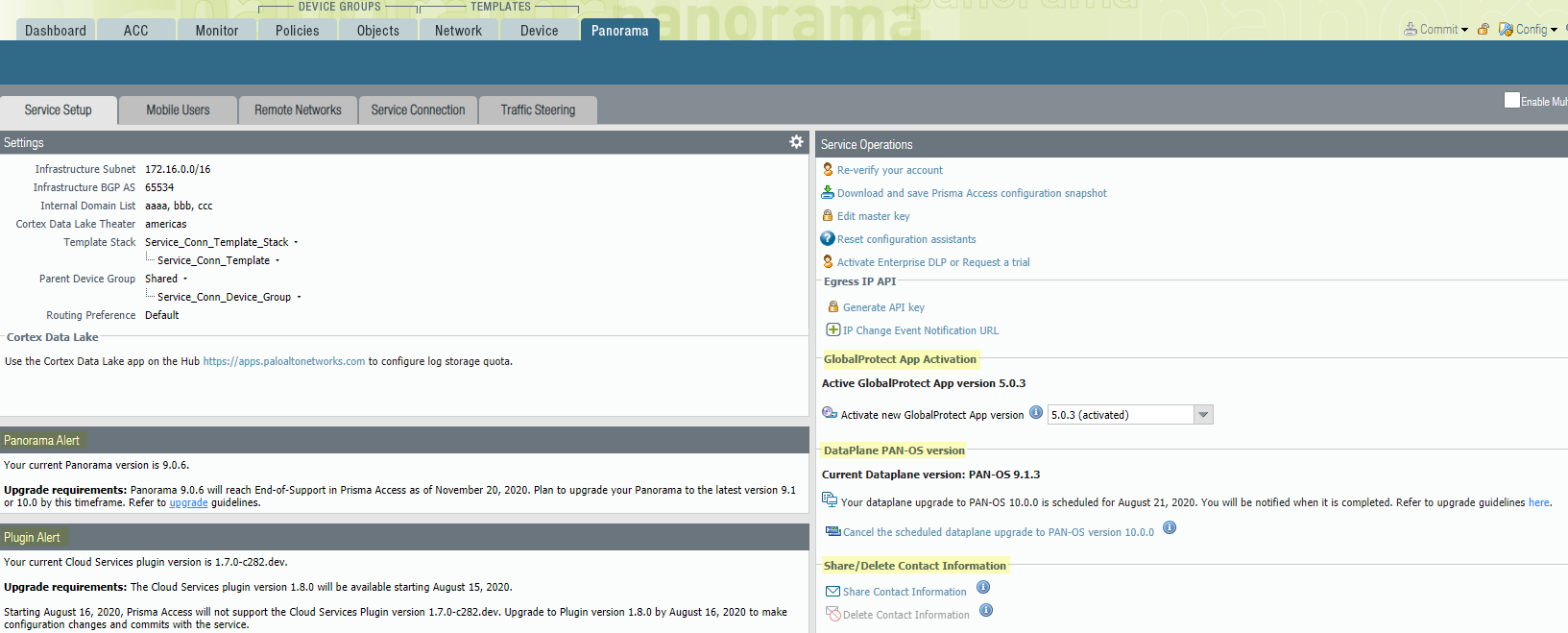Open the Policies top tab

pyautogui.click(x=297, y=31)
